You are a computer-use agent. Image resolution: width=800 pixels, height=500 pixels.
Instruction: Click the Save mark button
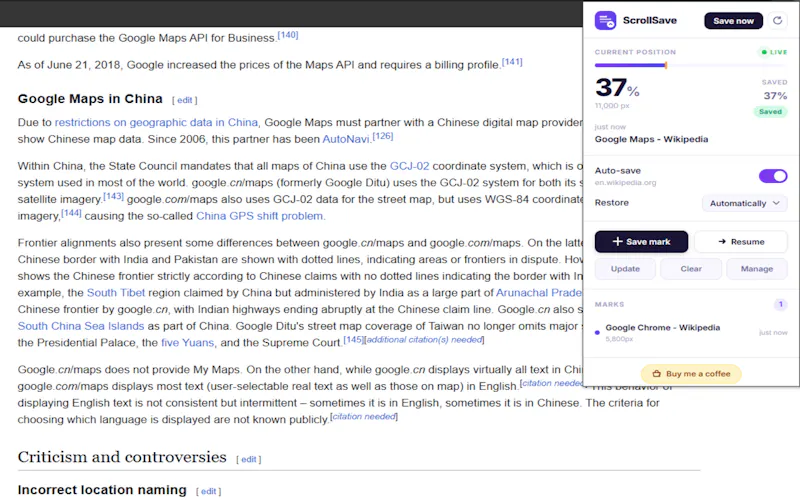pos(641,242)
